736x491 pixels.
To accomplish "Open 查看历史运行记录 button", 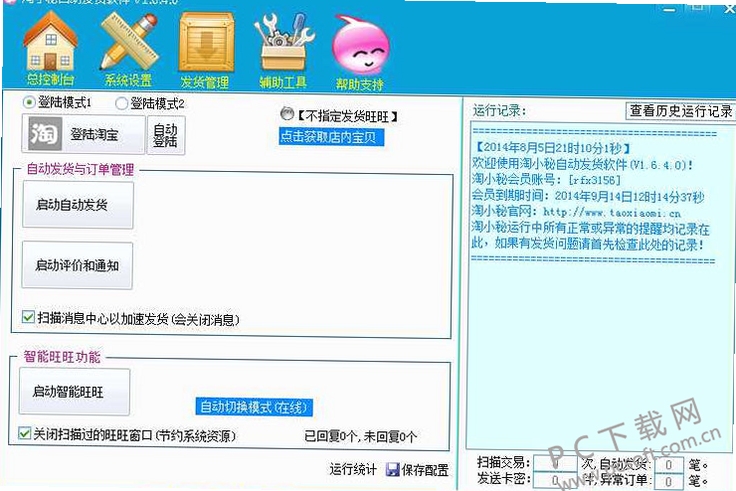I will click(x=680, y=111).
